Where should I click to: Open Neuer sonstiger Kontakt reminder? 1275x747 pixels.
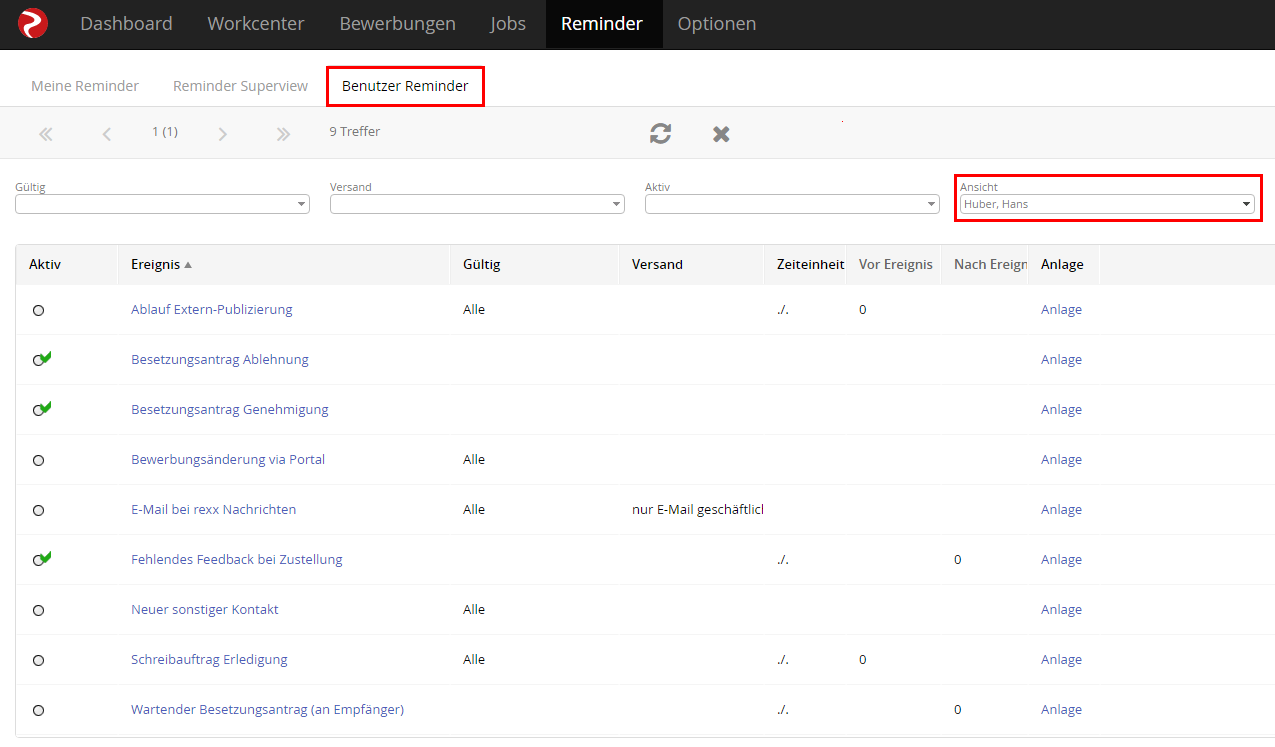click(x=205, y=609)
